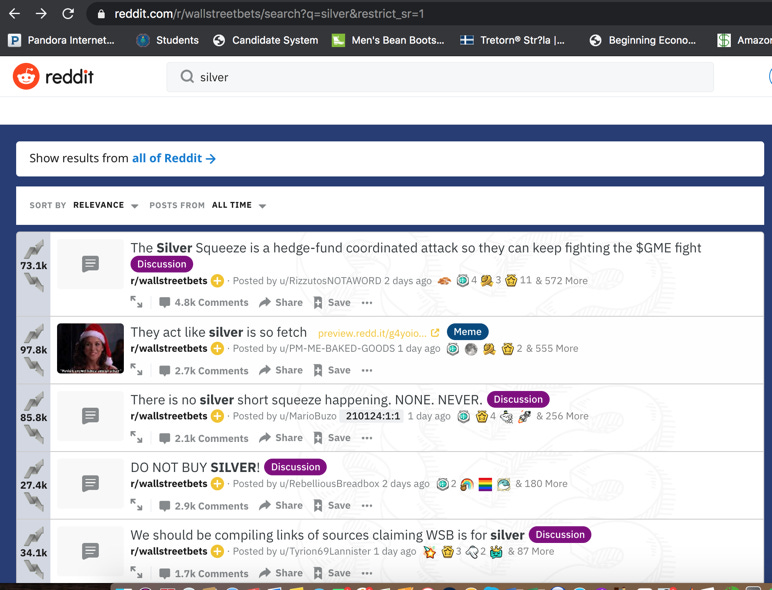The height and width of the screenshot is (590, 772).
Task: Open the Students bookmark
Action: coord(167,40)
